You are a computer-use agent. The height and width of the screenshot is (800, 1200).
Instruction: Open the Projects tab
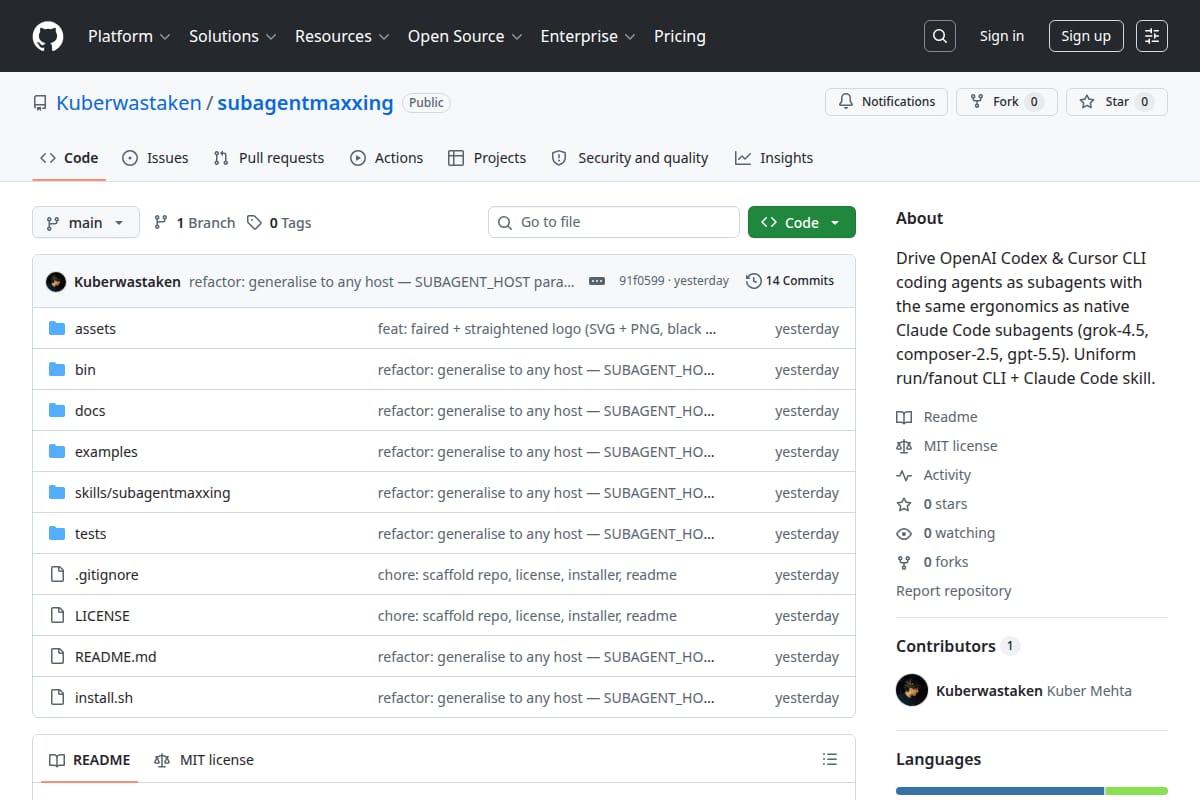[x=487, y=158]
